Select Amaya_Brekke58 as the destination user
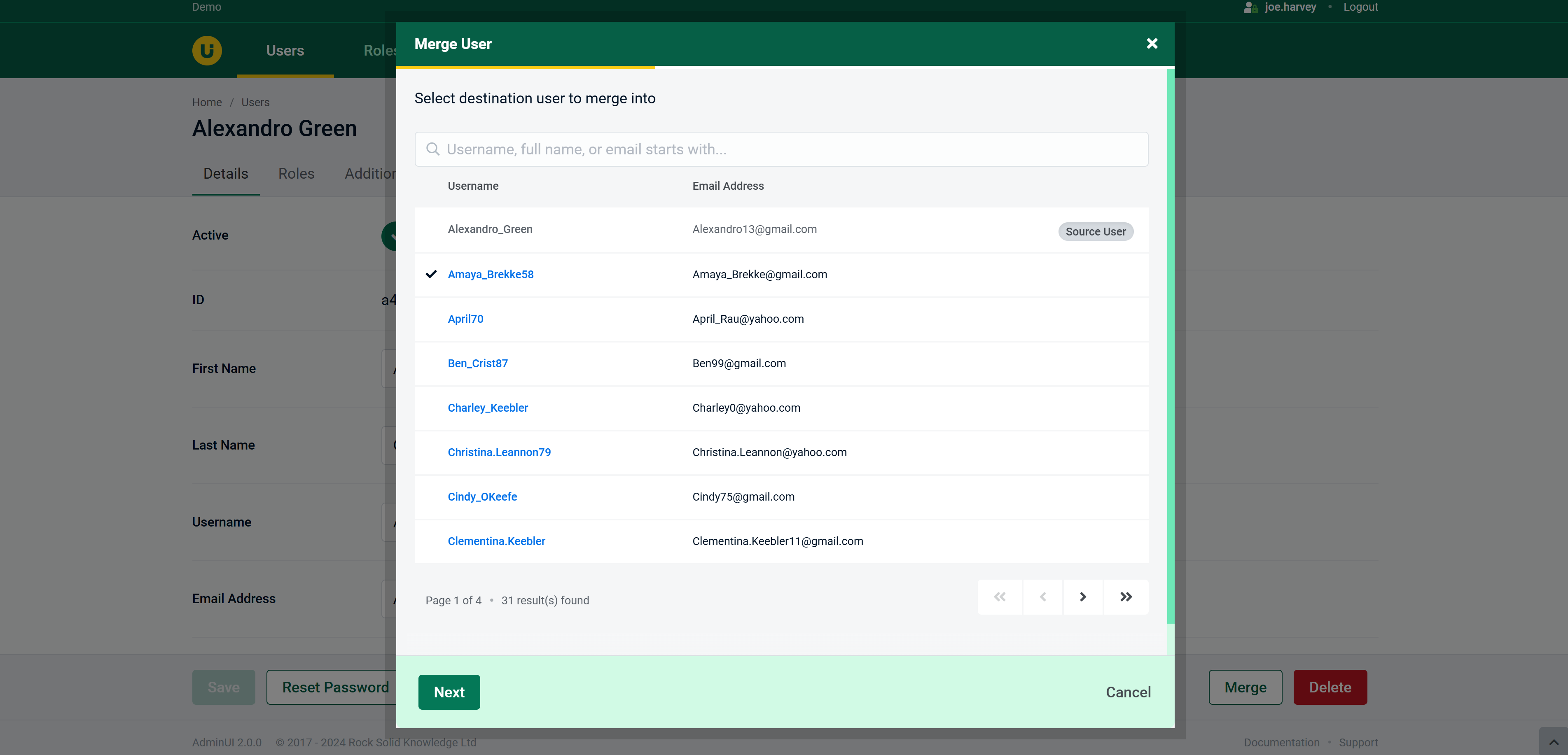Image resolution: width=1568 pixels, height=755 pixels. pyautogui.click(x=491, y=275)
